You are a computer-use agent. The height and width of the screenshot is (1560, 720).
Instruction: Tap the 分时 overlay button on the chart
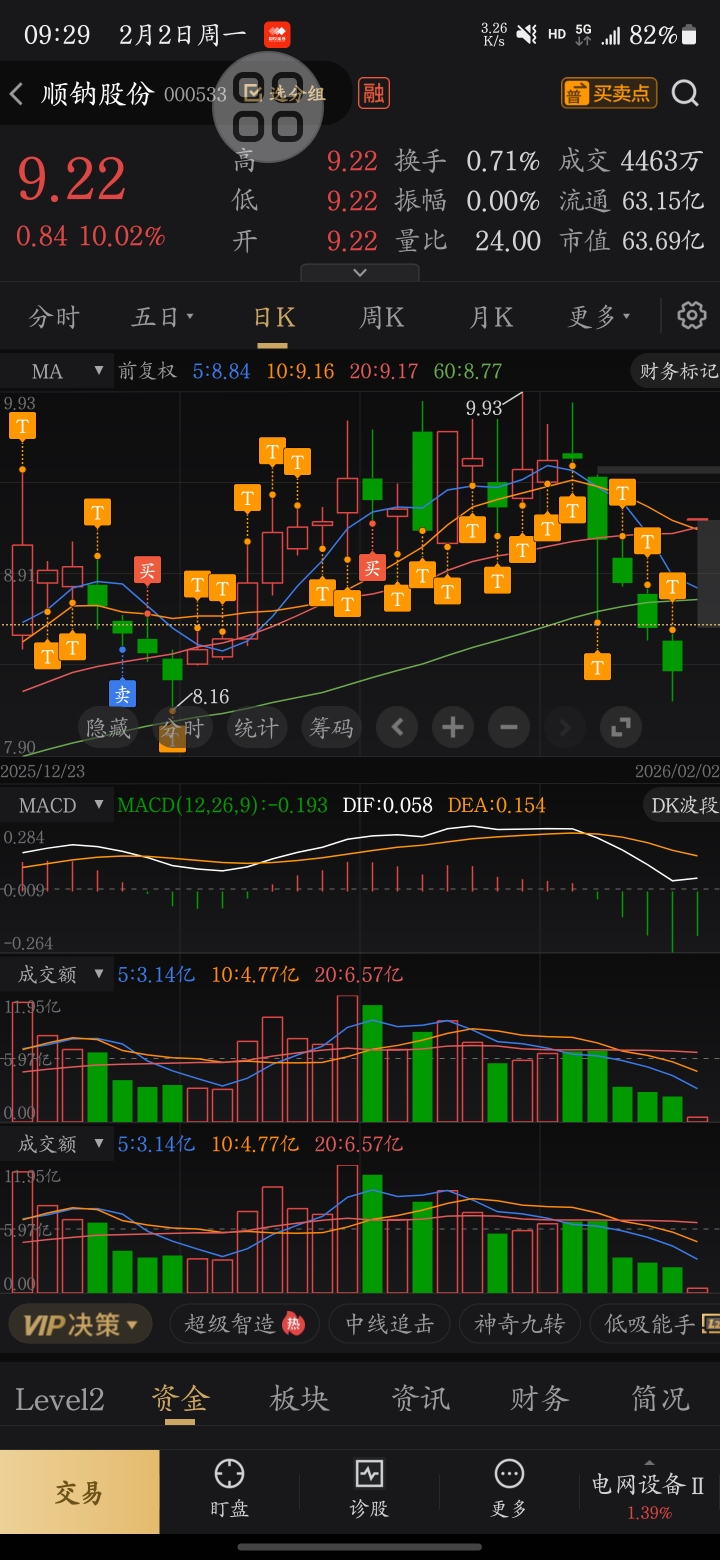183,727
